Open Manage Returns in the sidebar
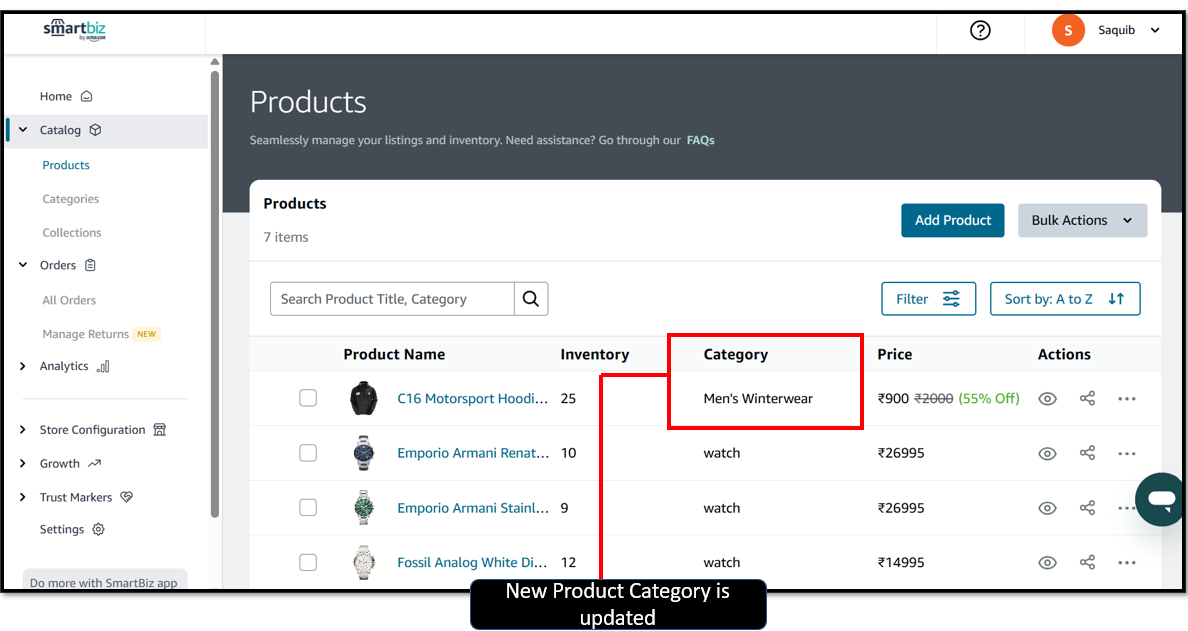 click(x=86, y=334)
